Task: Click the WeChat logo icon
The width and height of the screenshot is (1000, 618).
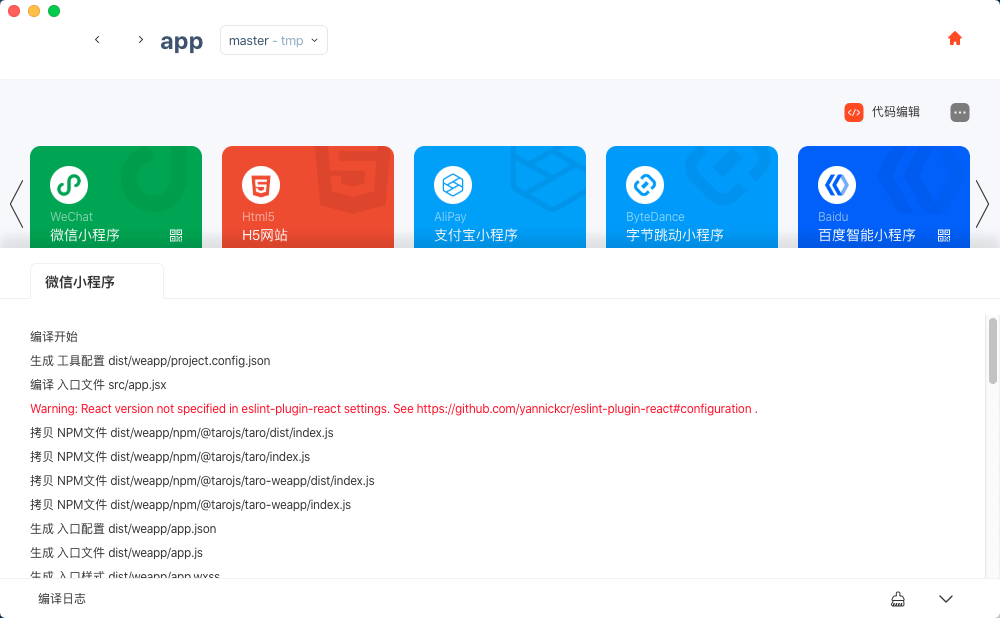Action: point(69,185)
